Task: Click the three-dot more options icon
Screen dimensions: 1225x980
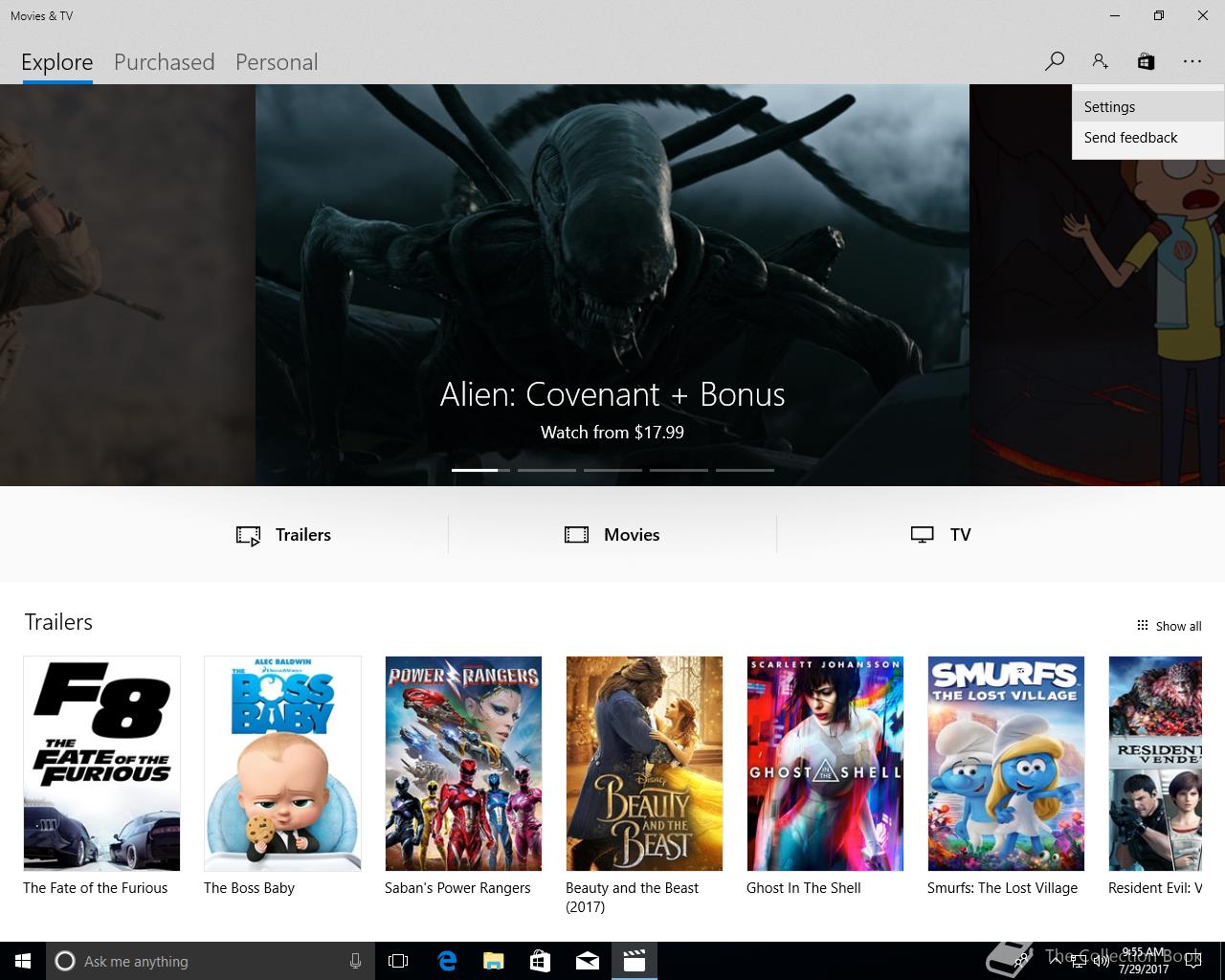Action: 1192,61
